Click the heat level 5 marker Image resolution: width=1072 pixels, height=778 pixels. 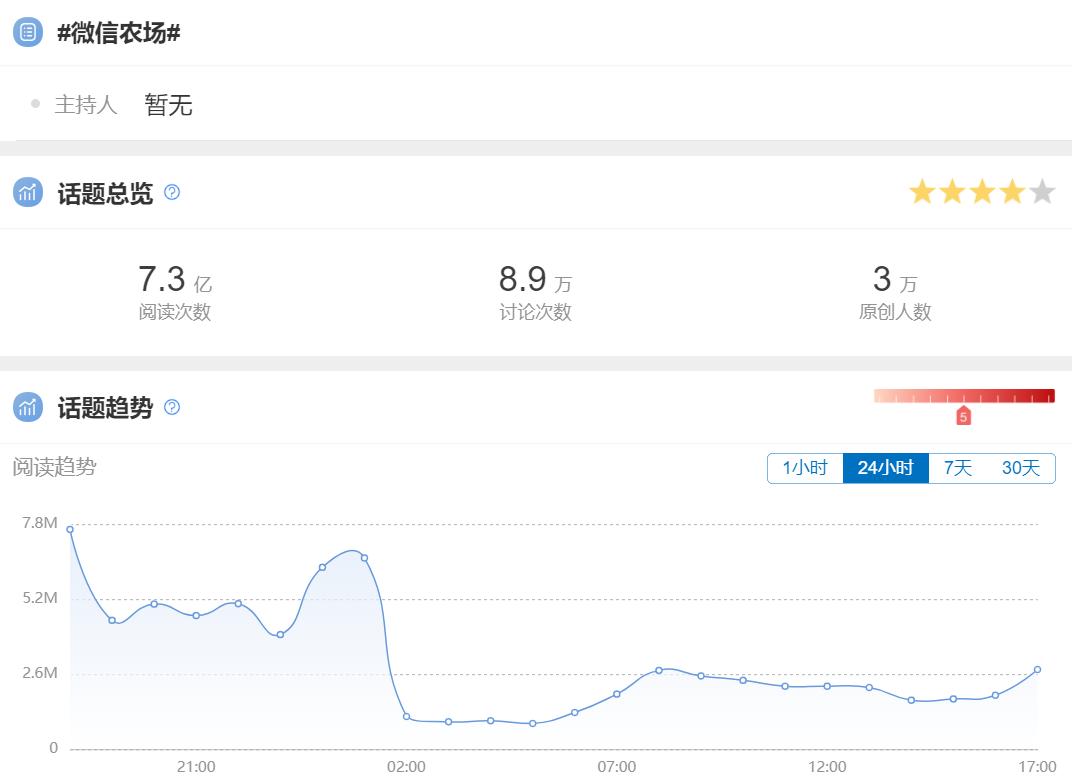tap(963, 416)
